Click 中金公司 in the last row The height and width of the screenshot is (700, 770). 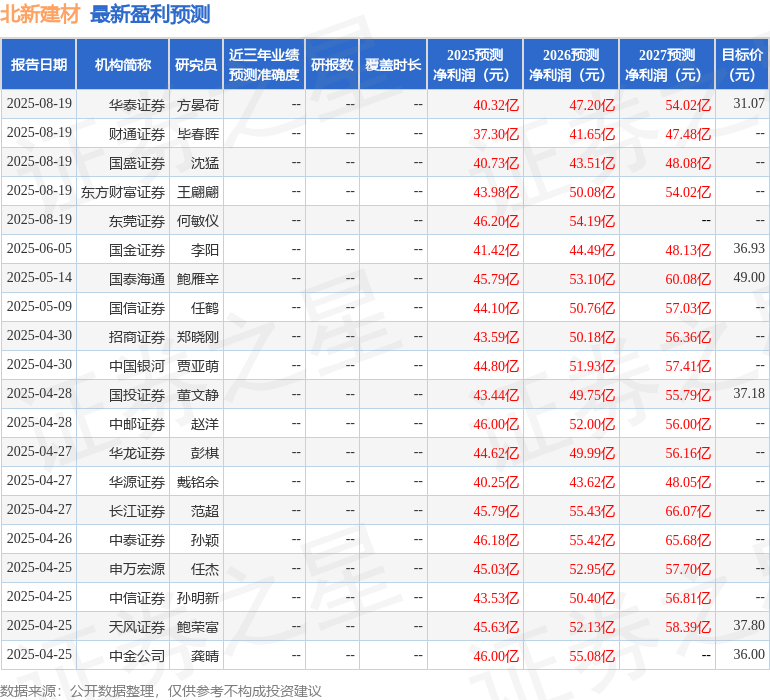click(x=137, y=656)
